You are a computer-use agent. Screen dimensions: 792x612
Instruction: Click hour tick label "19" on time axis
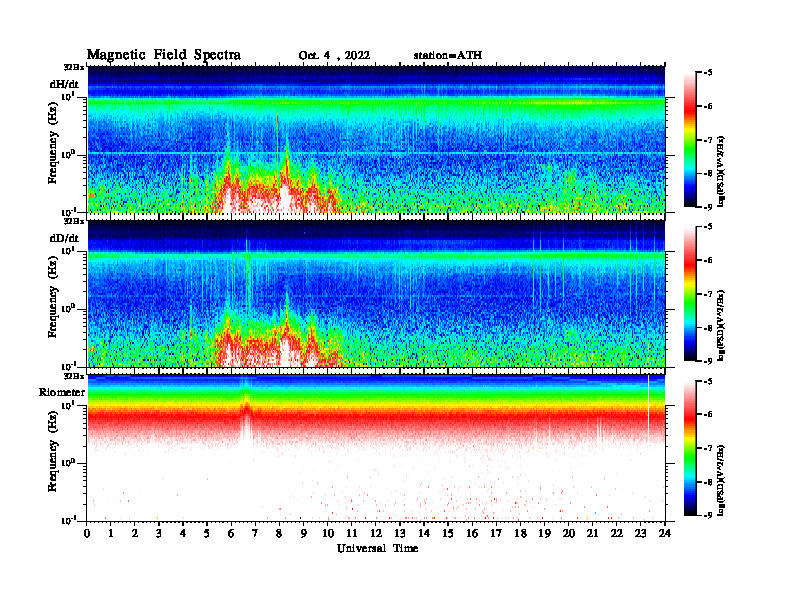coord(544,533)
